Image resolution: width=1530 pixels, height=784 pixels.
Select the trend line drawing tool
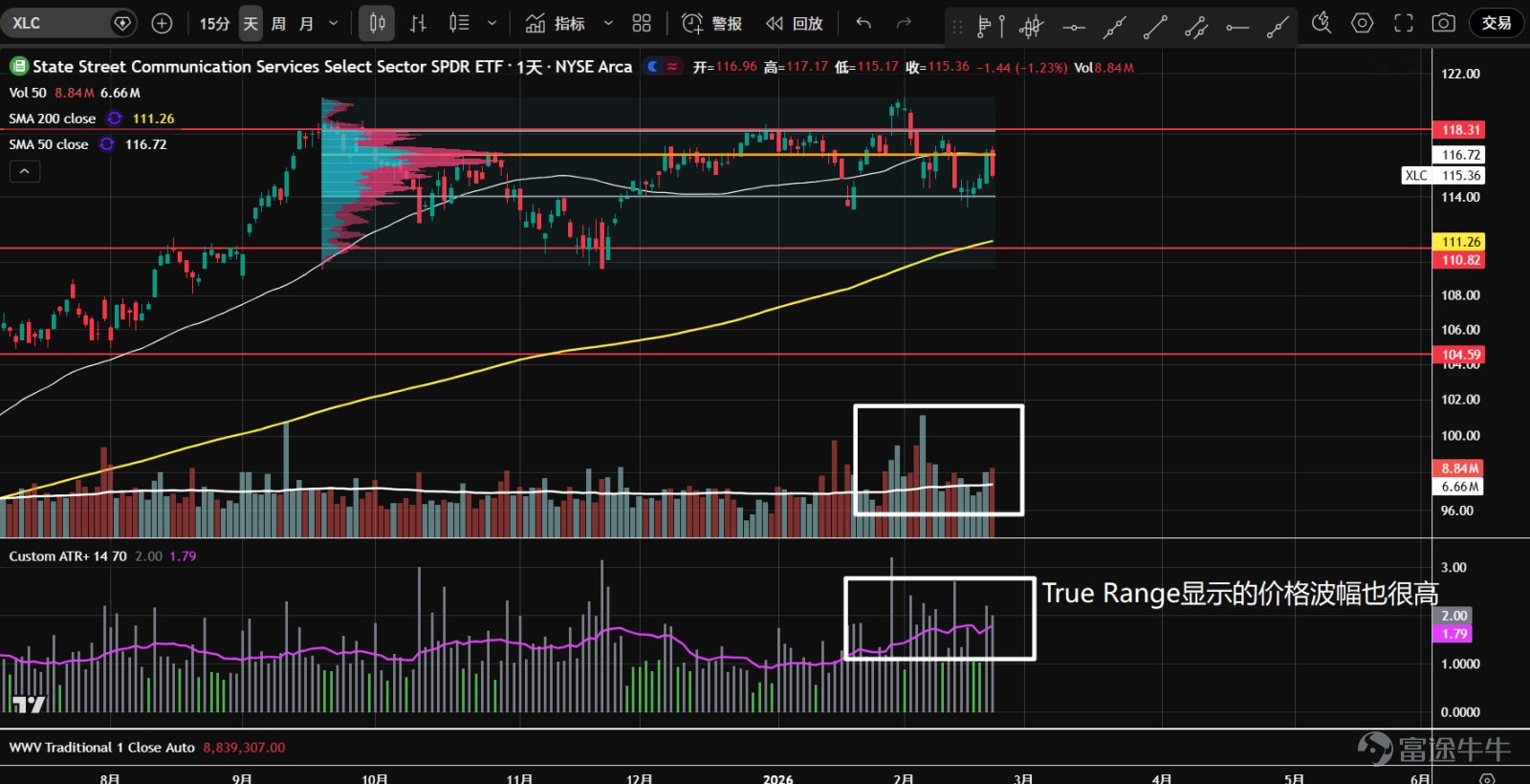click(x=1155, y=27)
